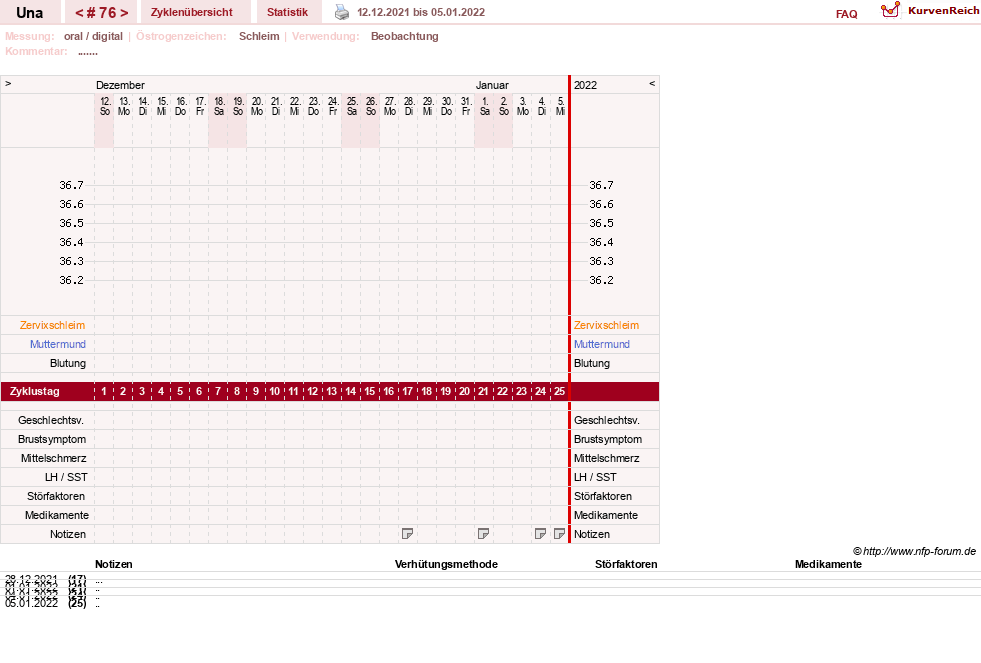Select the Una user tab
The height and width of the screenshot is (663, 981).
29,13
